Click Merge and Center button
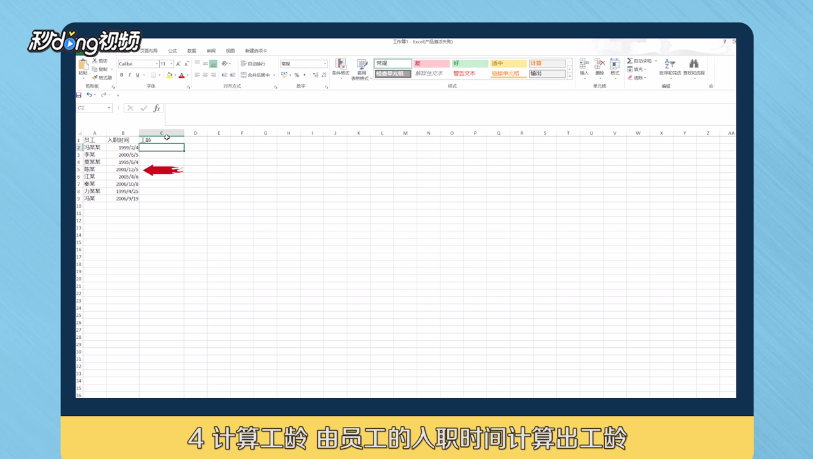This screenshot has height=459, width=813. pyautogui.click(x=255, y=75)
